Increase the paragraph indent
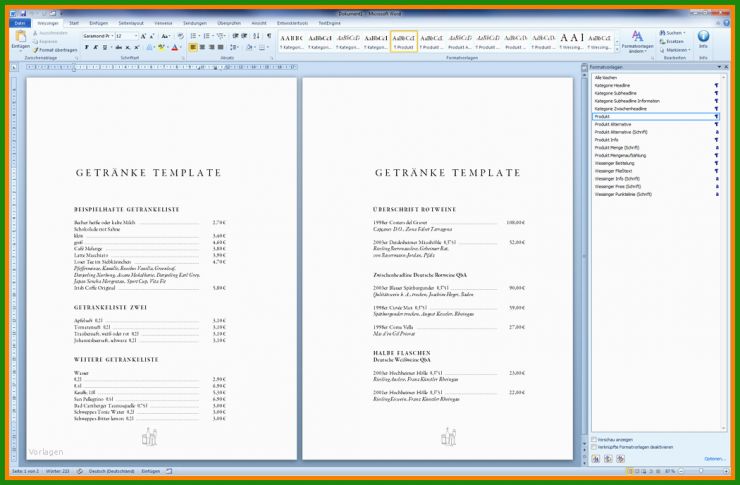This screenshot has width=740, height=485. 244,36
